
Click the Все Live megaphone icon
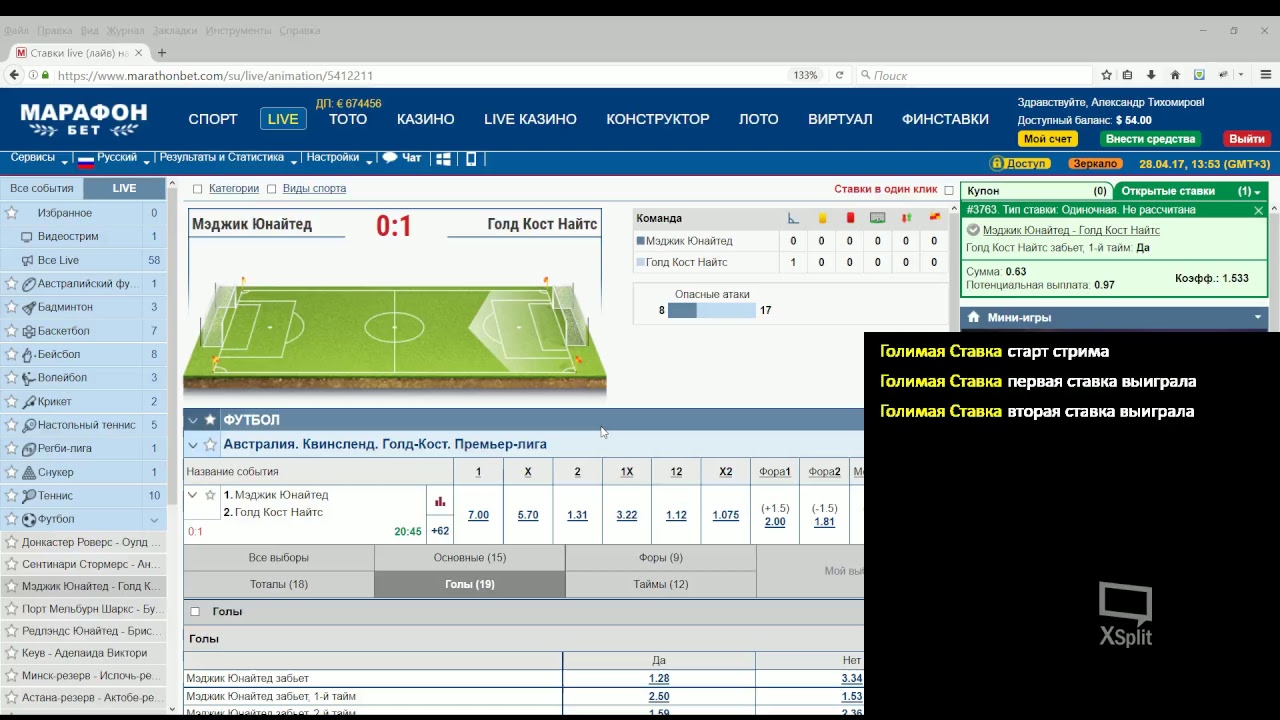[x=27, y=260]
